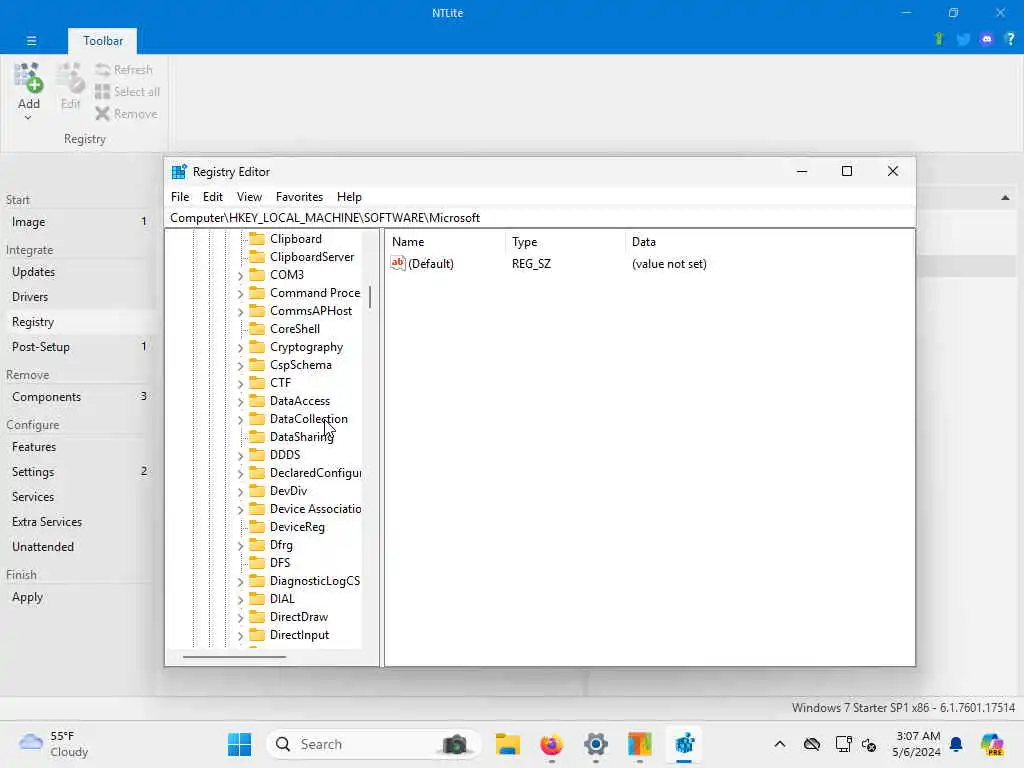Viewport: 1024px width, 768px height.
Task: Expand the CommsAPHost key
Action: 240,312
